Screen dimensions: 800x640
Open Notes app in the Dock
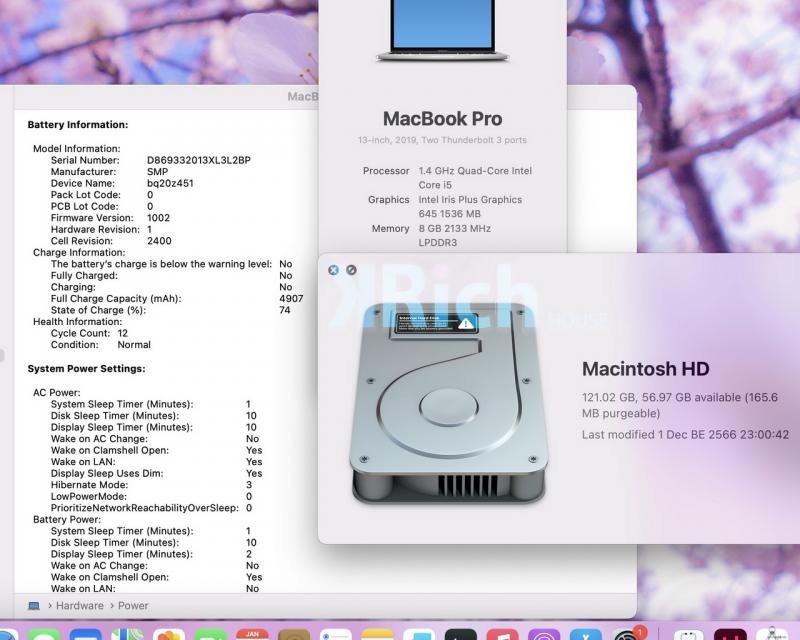[378, 634]
